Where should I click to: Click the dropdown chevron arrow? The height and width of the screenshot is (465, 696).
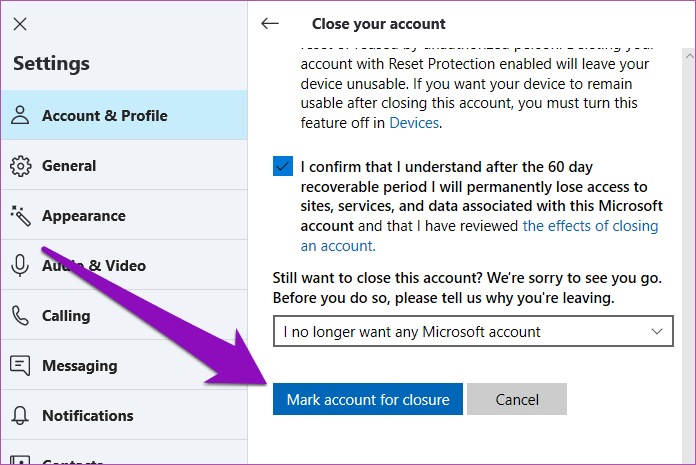(x=657, y=331)
